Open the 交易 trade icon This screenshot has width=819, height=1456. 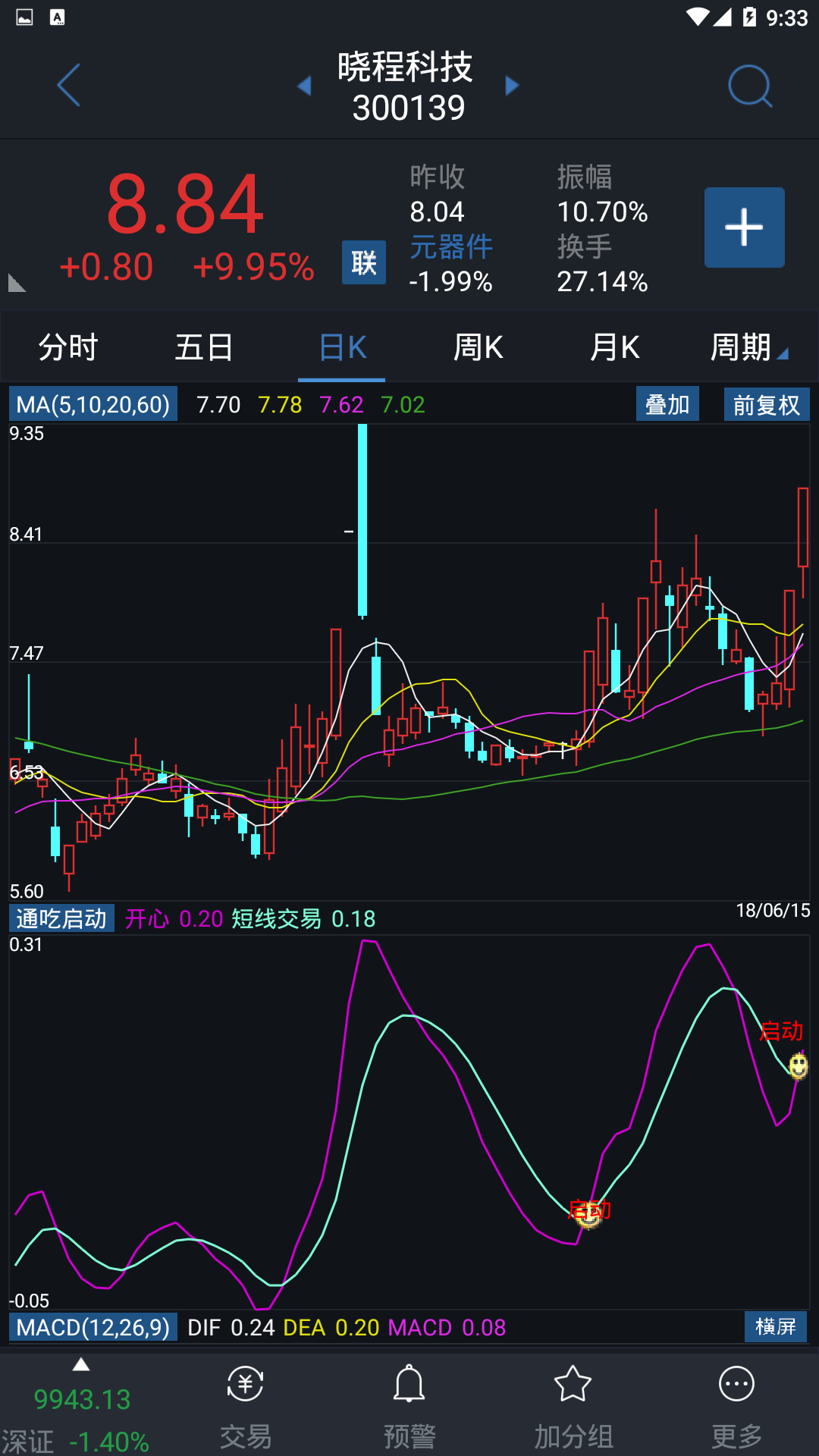pyautogui.click(x=246, y=1385)
